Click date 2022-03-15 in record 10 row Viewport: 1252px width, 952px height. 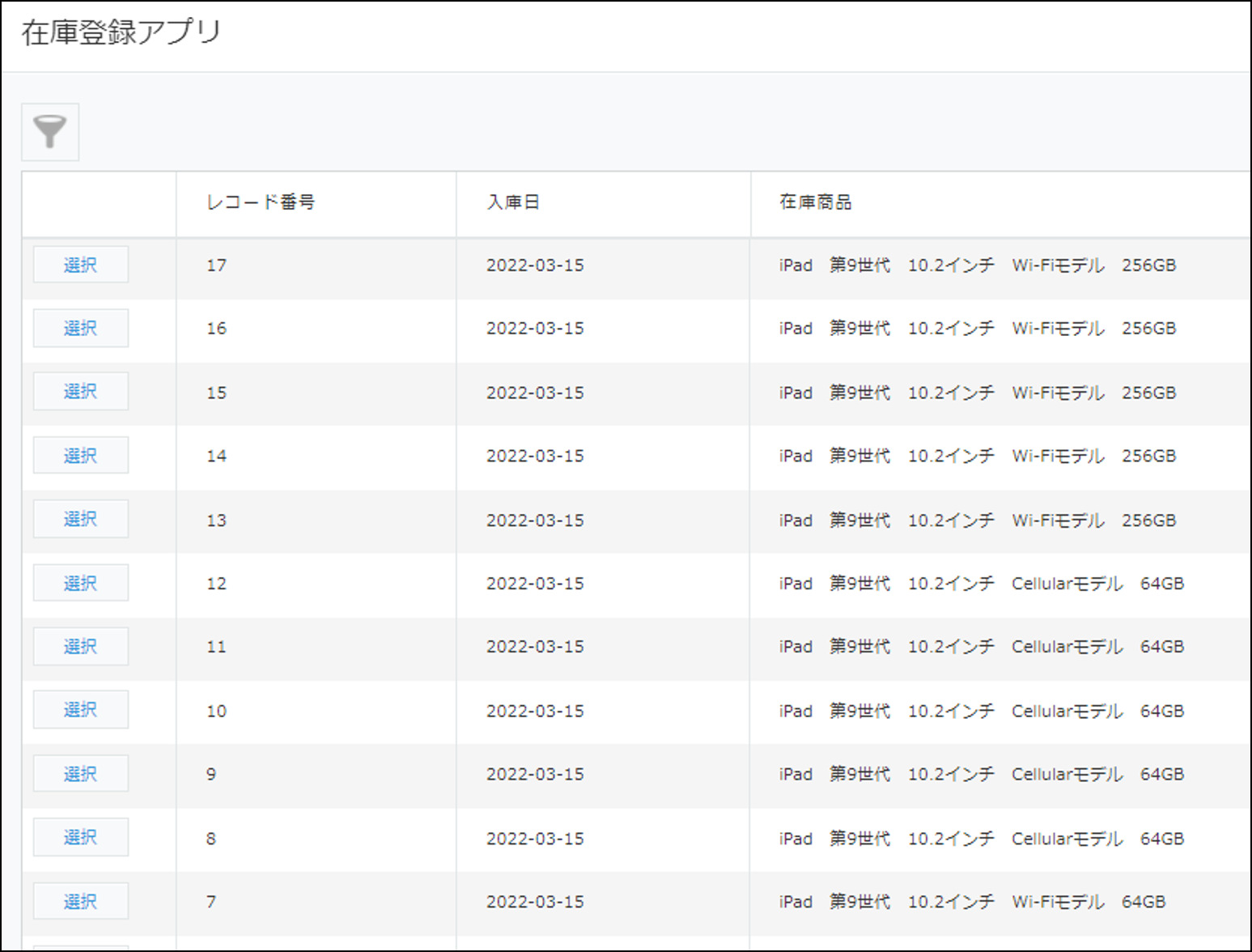pyautogui.click(x=535, y=711)
